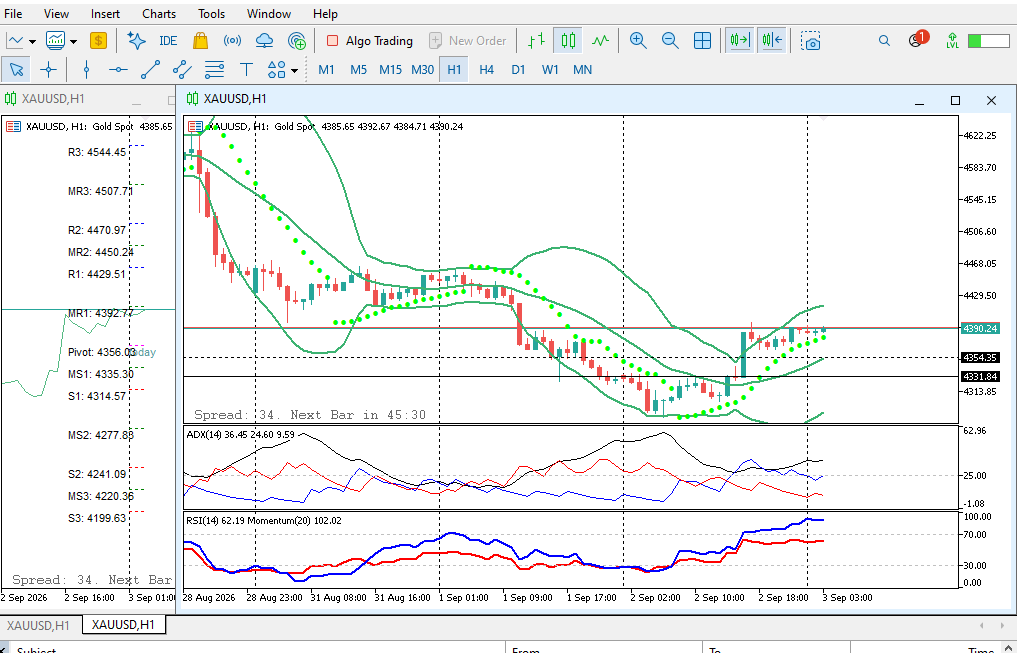The width and height of the screenshot is (1025, 653).
Task: Open the Charts menu
Action: coord(159,13)
